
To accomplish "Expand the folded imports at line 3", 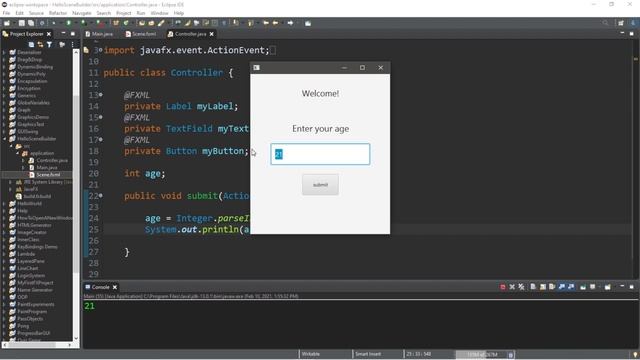I will pyautogui.click(x=101, y=50).
